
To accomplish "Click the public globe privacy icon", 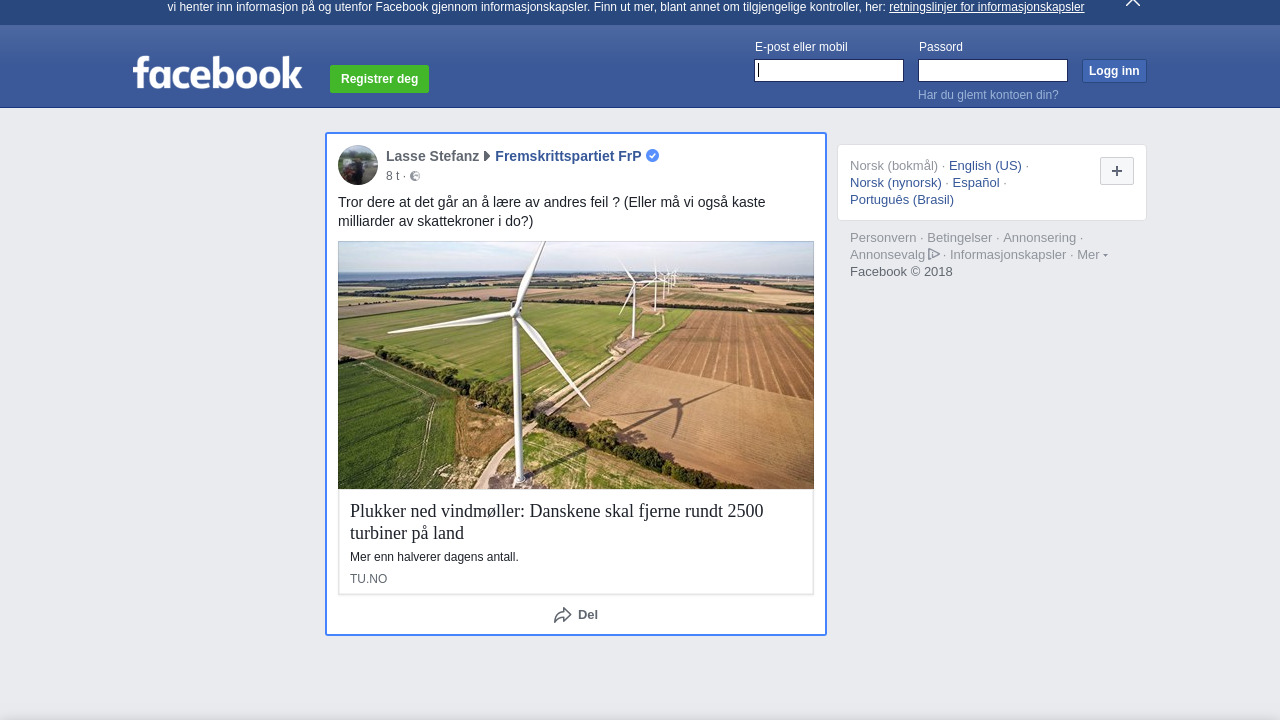I will (x=415, y=176).
